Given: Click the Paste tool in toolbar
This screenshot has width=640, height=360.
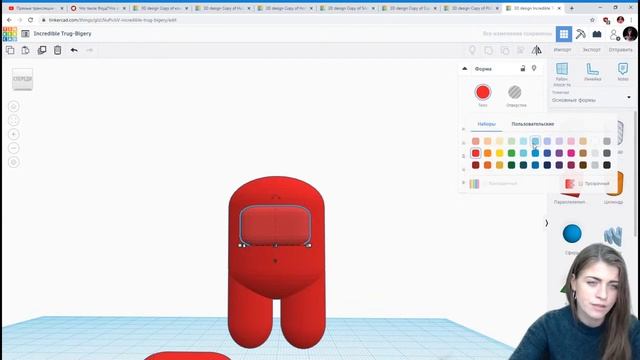Looking at the screenshot, I should pyautogui.click(x=25, y=50).
